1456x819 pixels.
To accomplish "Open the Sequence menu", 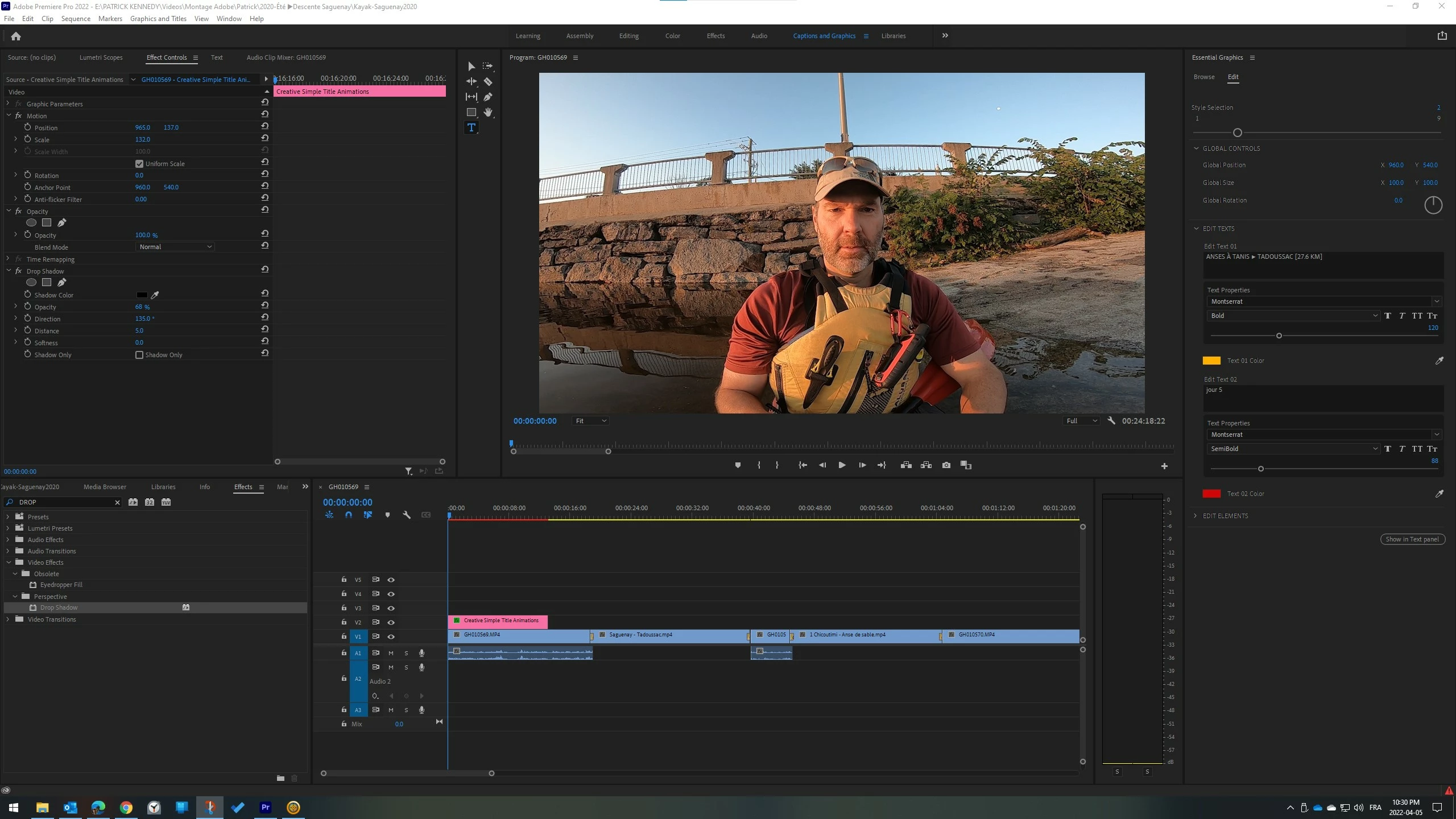I will pos(76,19).
